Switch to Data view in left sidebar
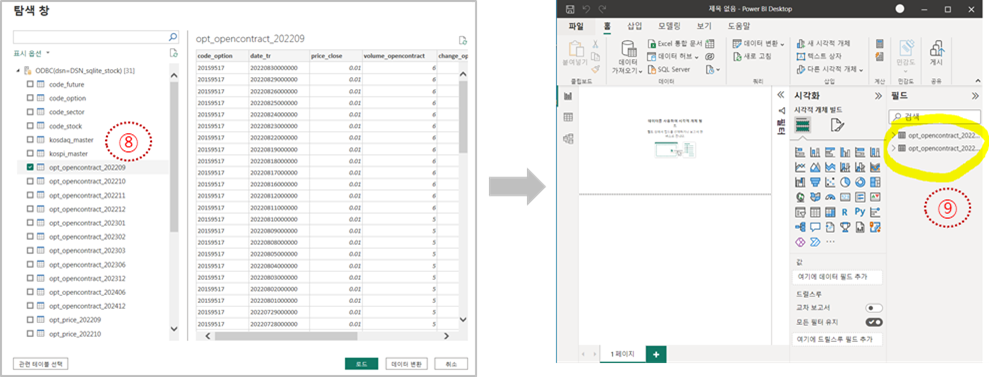The width and height of the screenshot is (989, 377). pos(568,117)
